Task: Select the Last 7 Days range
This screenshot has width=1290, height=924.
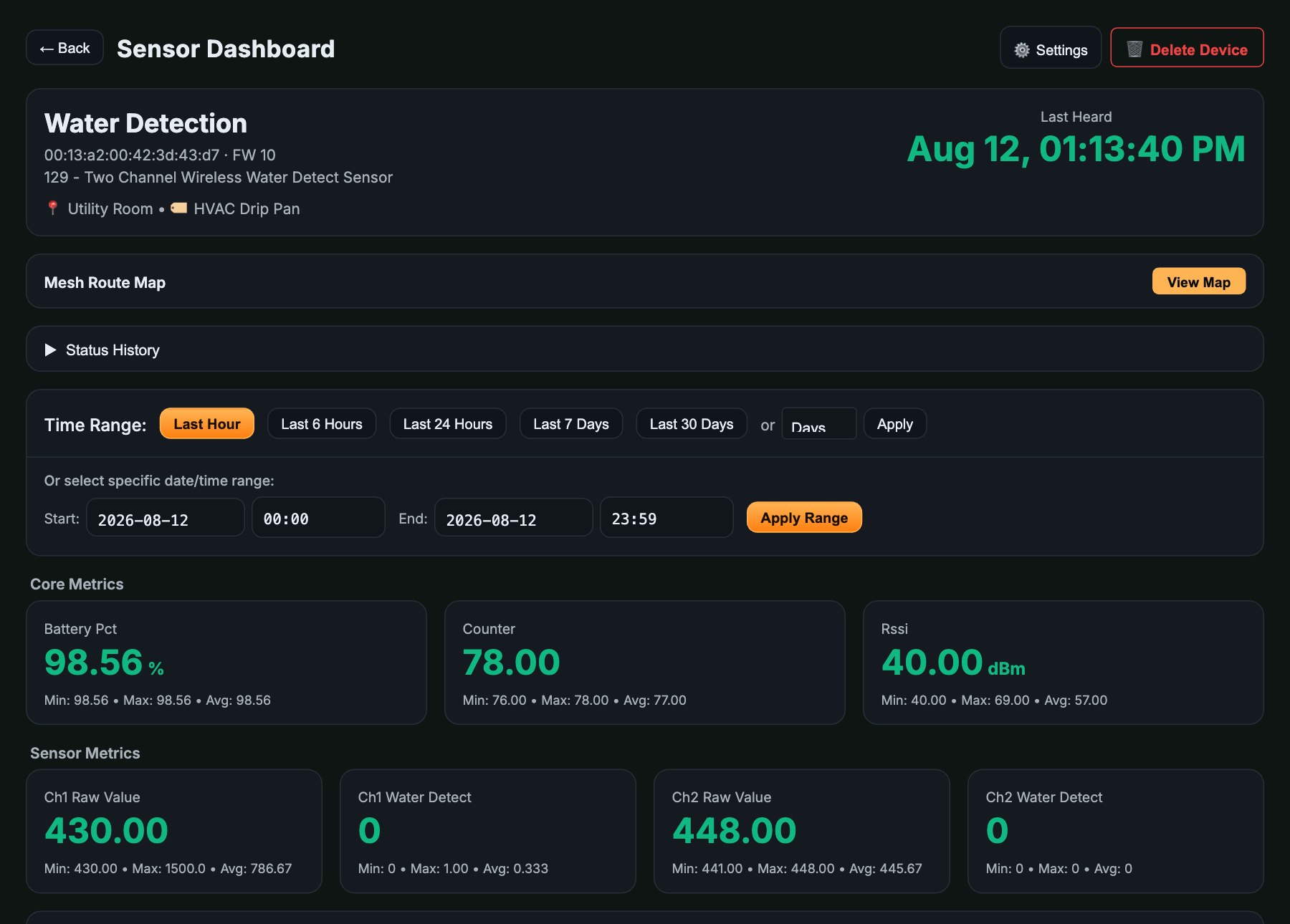Action: click(571, 424)
